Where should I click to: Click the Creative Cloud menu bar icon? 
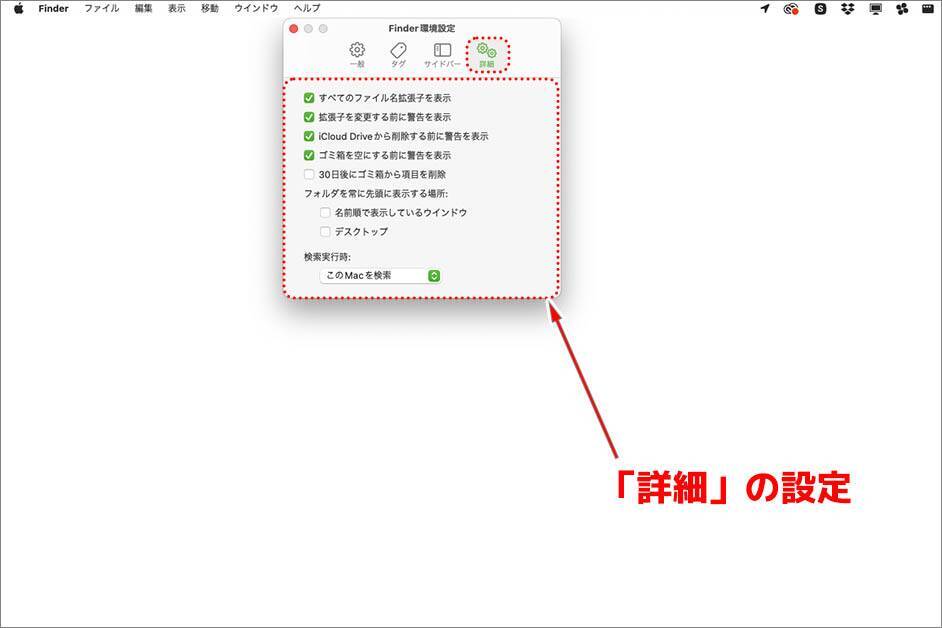pos(791,9)
